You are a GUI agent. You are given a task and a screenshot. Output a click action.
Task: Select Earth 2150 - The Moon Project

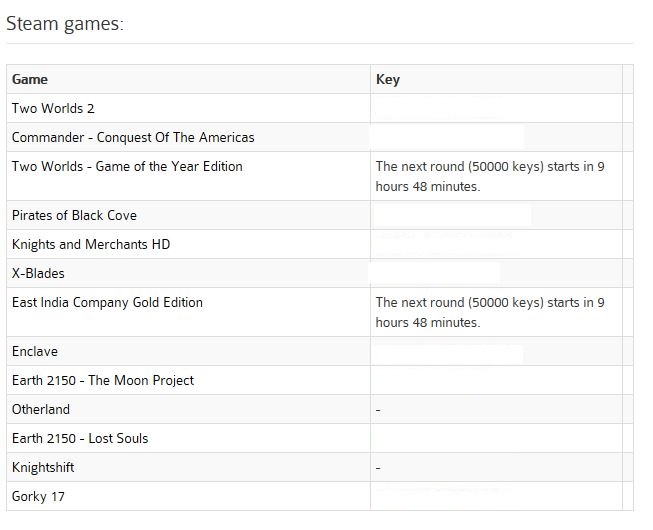(x=103, y=380)
